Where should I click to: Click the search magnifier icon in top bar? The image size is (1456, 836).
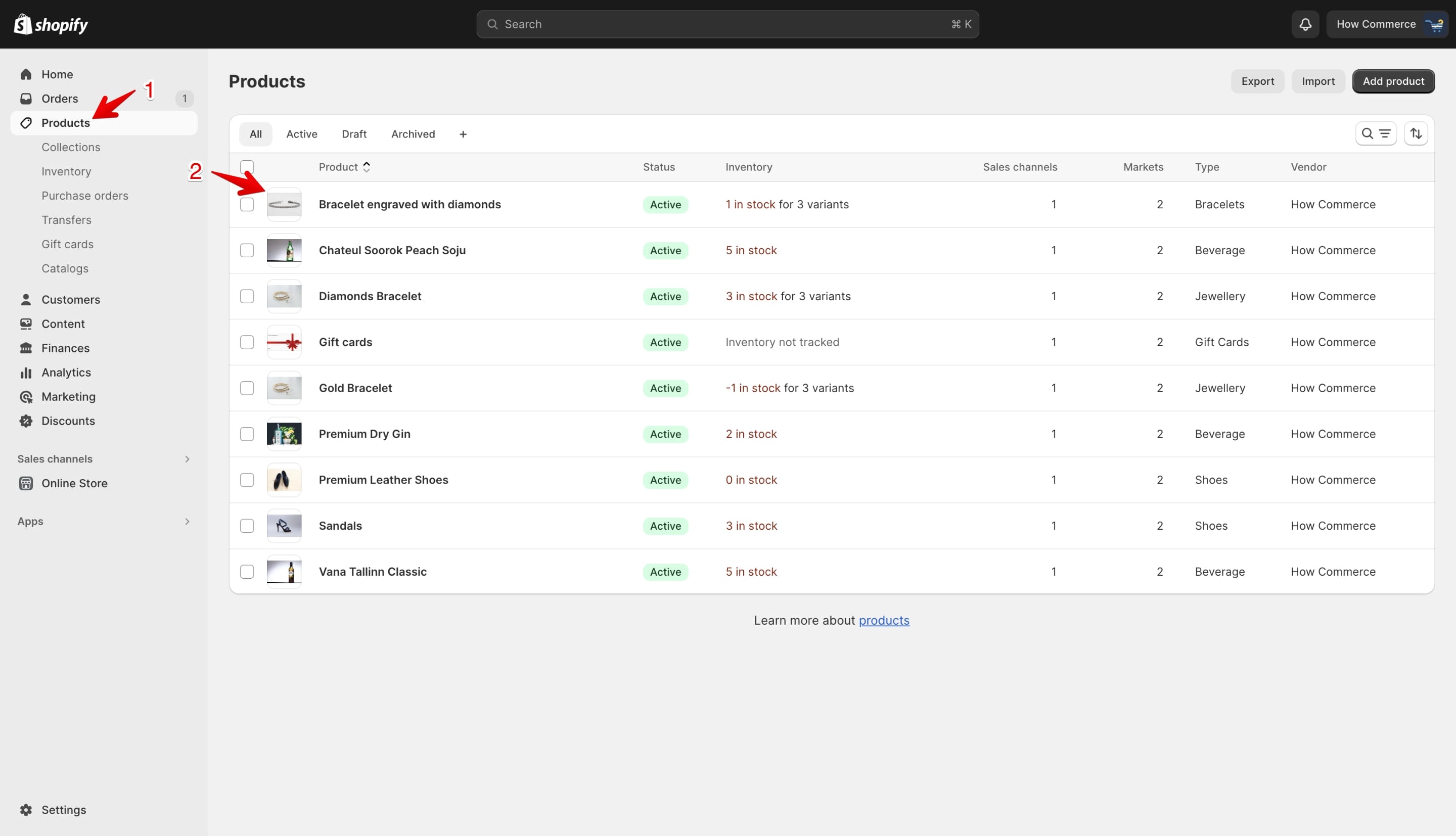pos(492,24)
